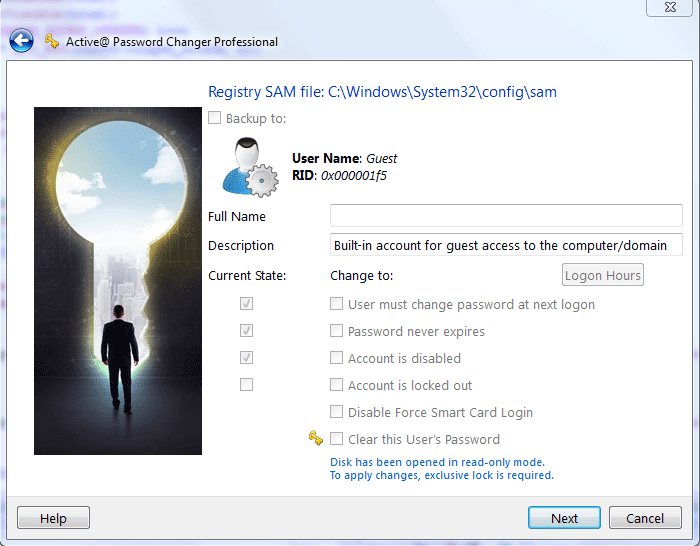Click in the Description field
This screenshot has width=700, height=546.
pos(506,245)
